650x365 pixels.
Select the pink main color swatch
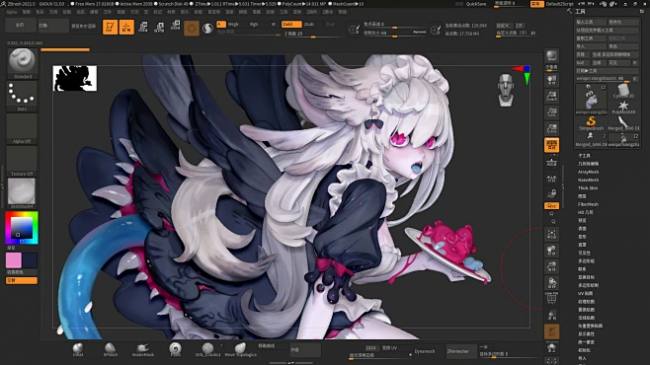(14, 260)
